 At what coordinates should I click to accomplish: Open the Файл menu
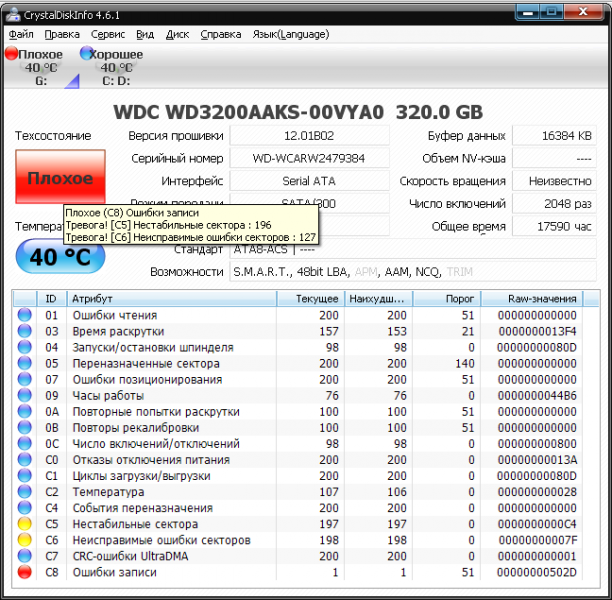tap(21, 34)
